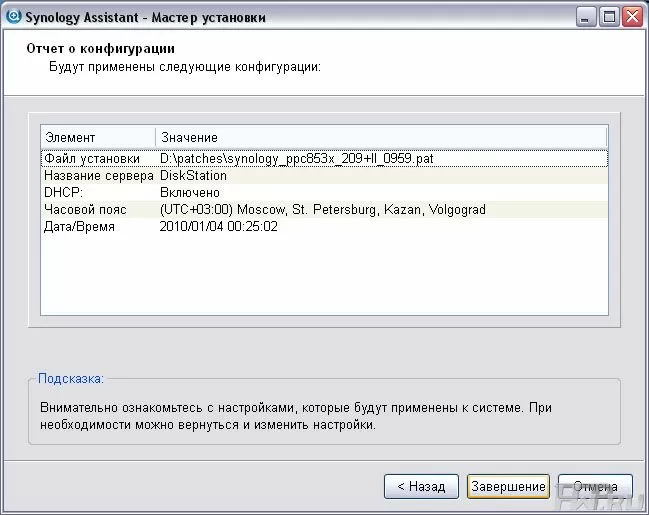Select the Название сервера row
The width and height of the screenshot is (649, 515).
98,175
